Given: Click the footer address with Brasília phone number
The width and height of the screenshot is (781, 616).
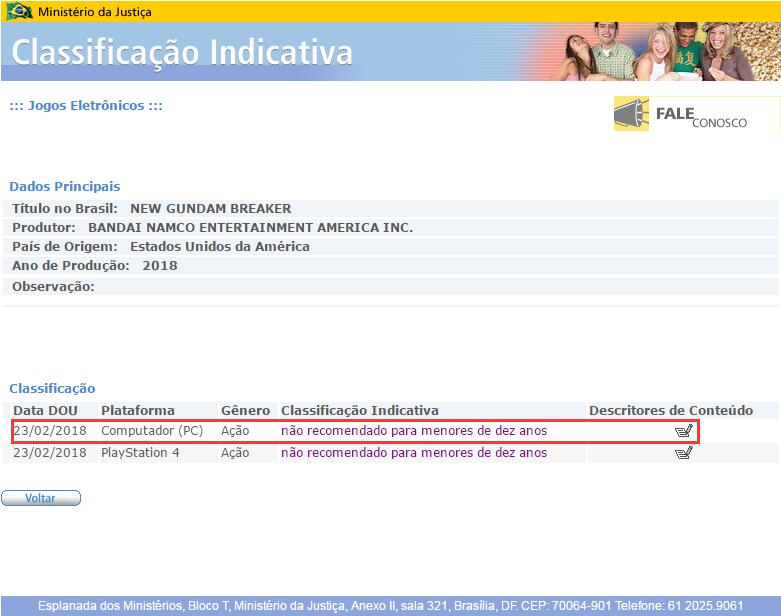Looking at the screenshot, I should [x=390, y=606].
